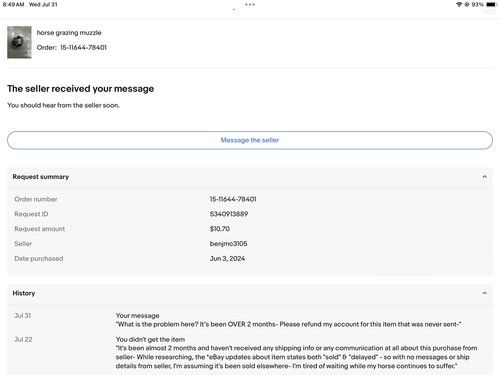
Task: Select the date purchased Jun 3, 2024
Action: click(227, 259)
